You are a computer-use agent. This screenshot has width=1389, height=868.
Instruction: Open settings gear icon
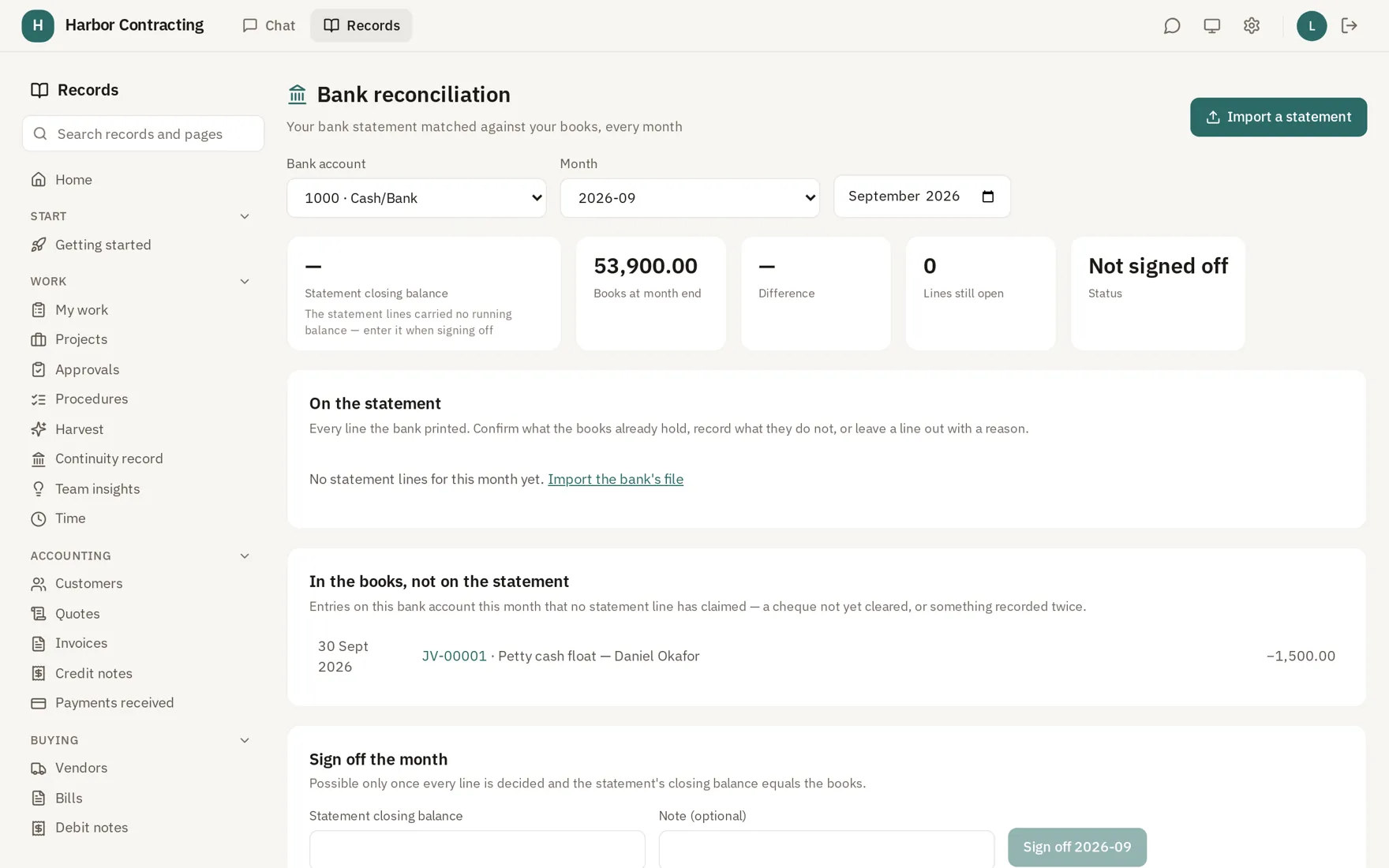click(x=1251, y=26)
